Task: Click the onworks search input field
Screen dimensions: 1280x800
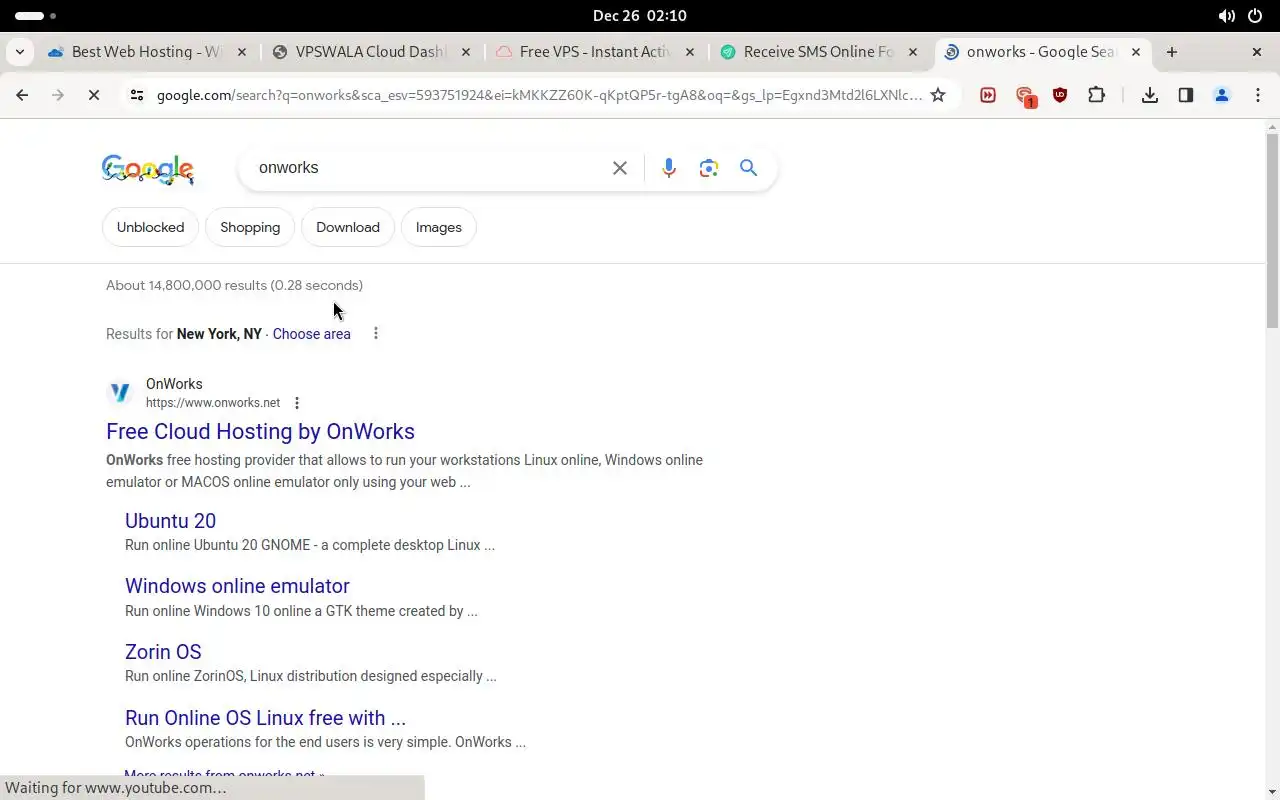Action: pos(428,168)
